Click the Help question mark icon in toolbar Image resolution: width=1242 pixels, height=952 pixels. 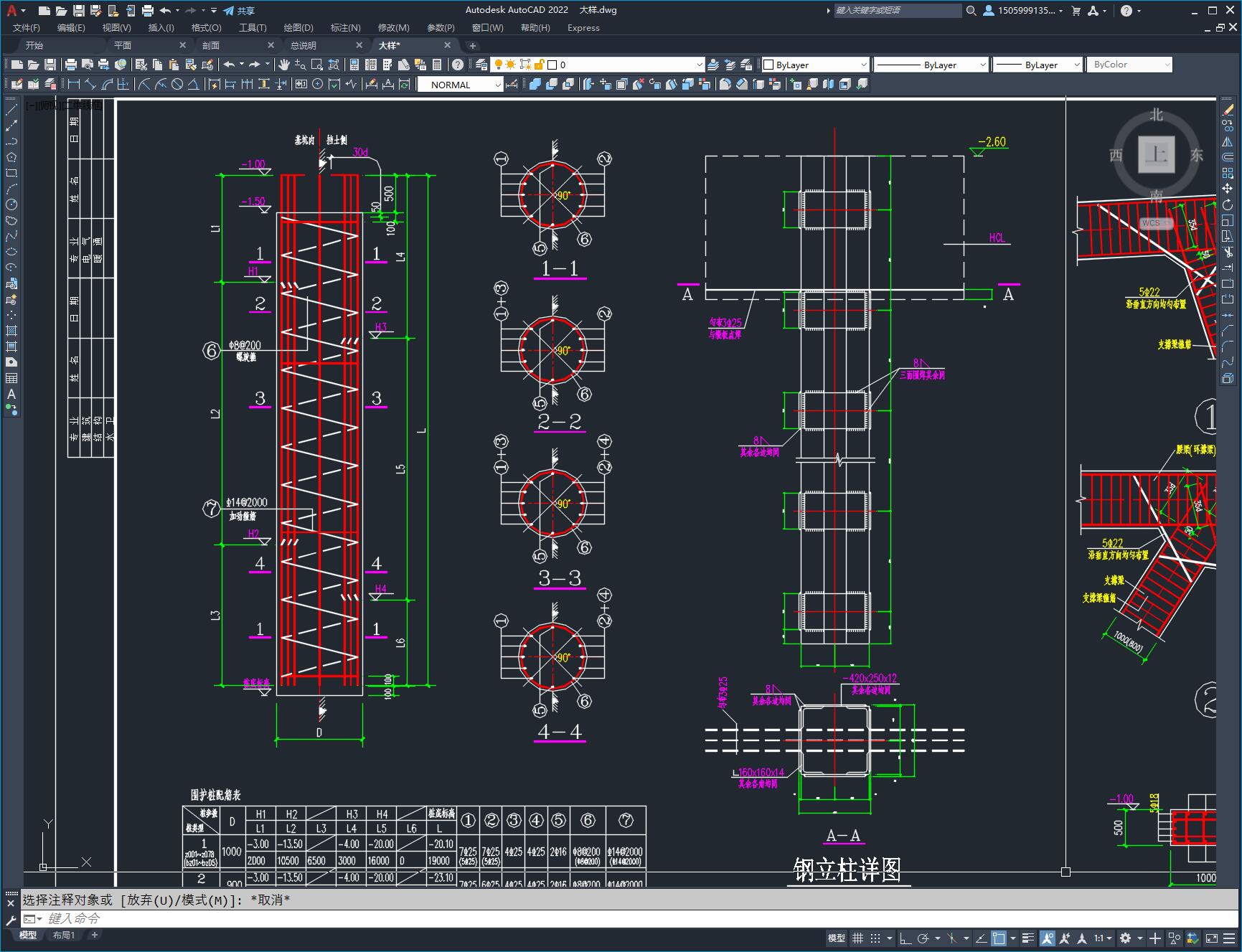coord(457,65)
